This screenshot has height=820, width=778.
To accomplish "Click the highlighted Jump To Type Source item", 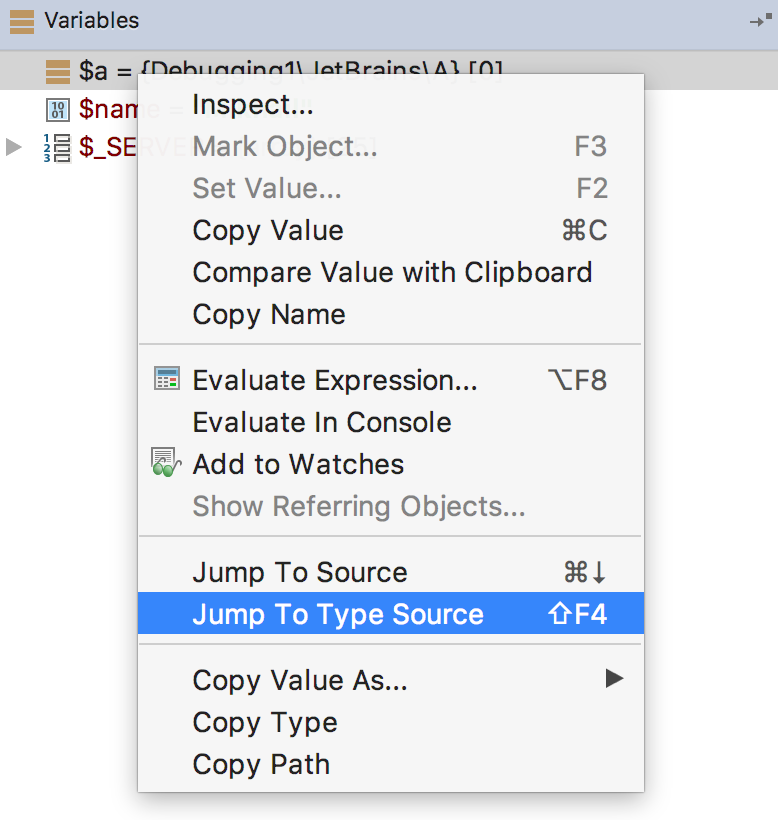I will point(391,613).
